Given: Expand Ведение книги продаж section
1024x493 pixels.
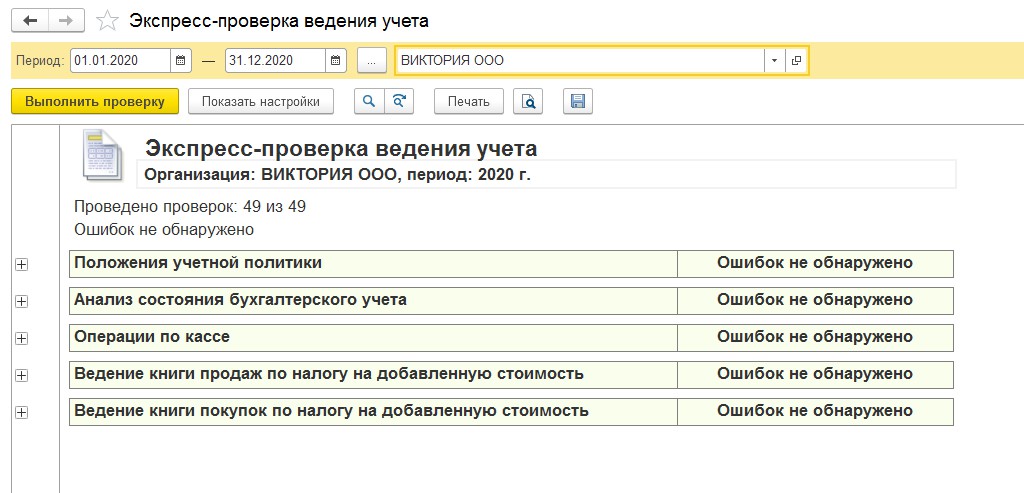Looking at the screenshot, I should click(22, 375).
